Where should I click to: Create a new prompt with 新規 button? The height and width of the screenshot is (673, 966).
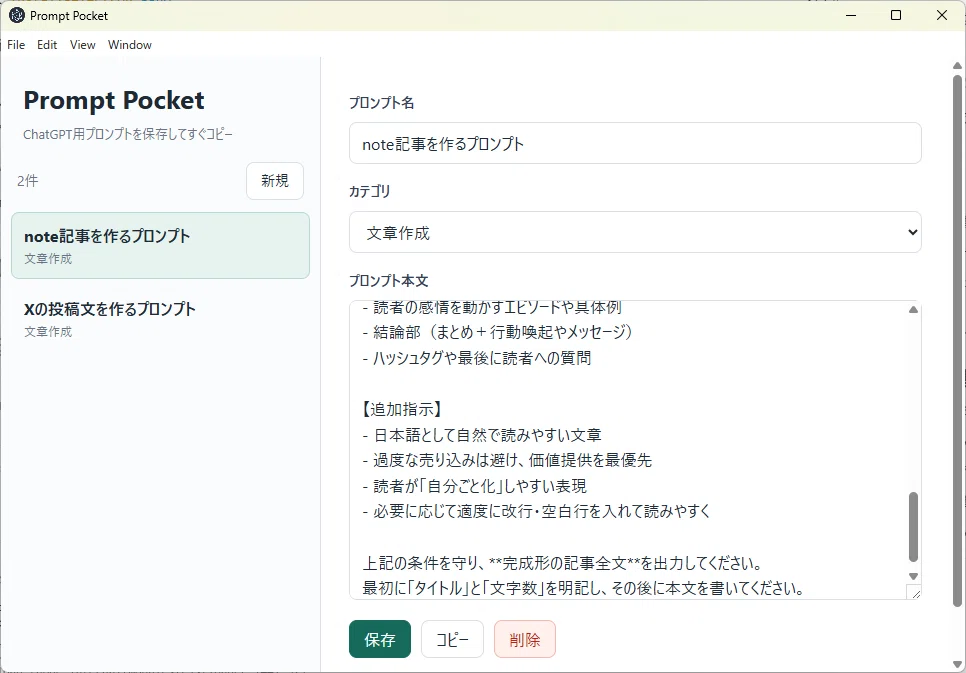275,181
